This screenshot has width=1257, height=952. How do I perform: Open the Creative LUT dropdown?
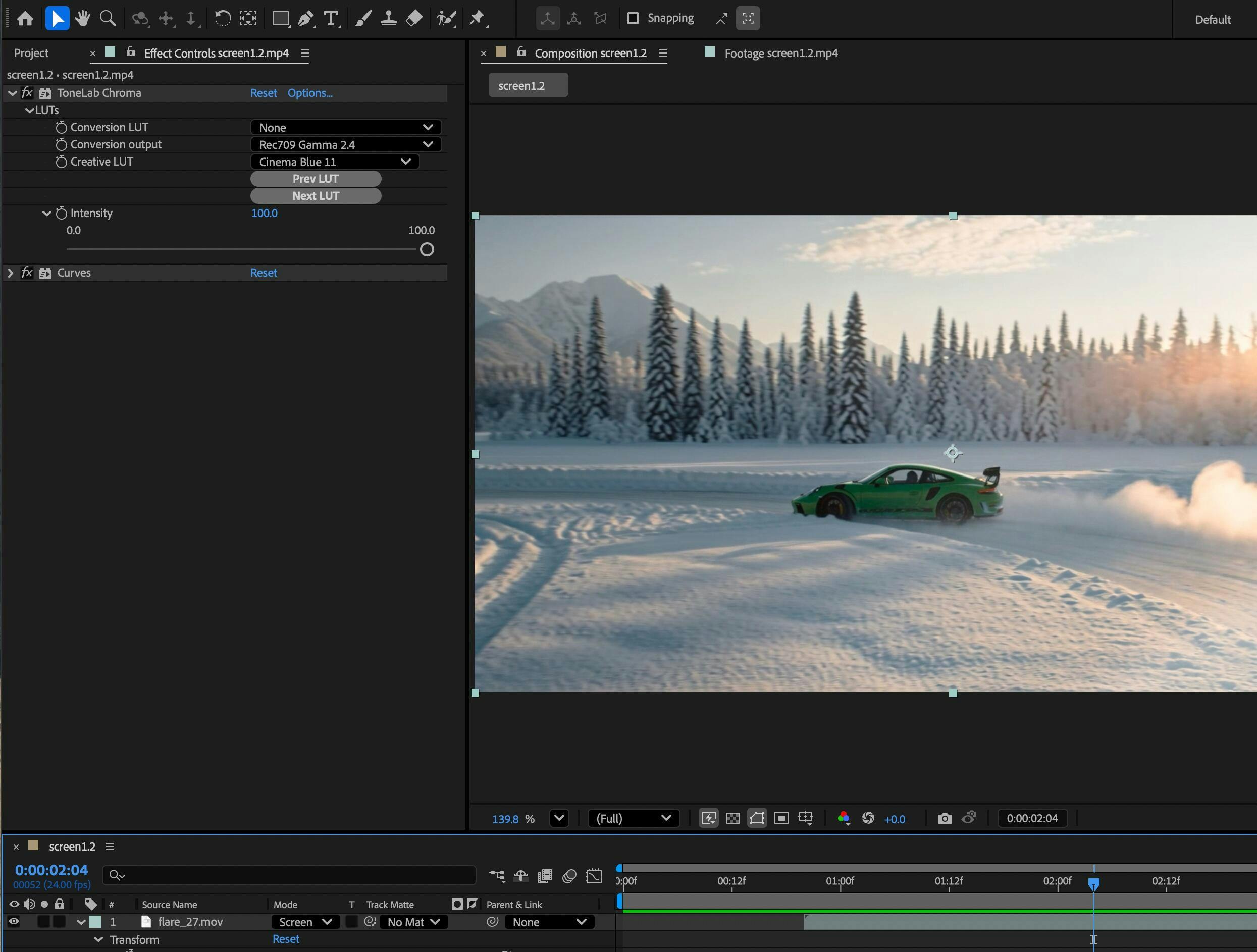pyautogui.click(x=335, y=162)
